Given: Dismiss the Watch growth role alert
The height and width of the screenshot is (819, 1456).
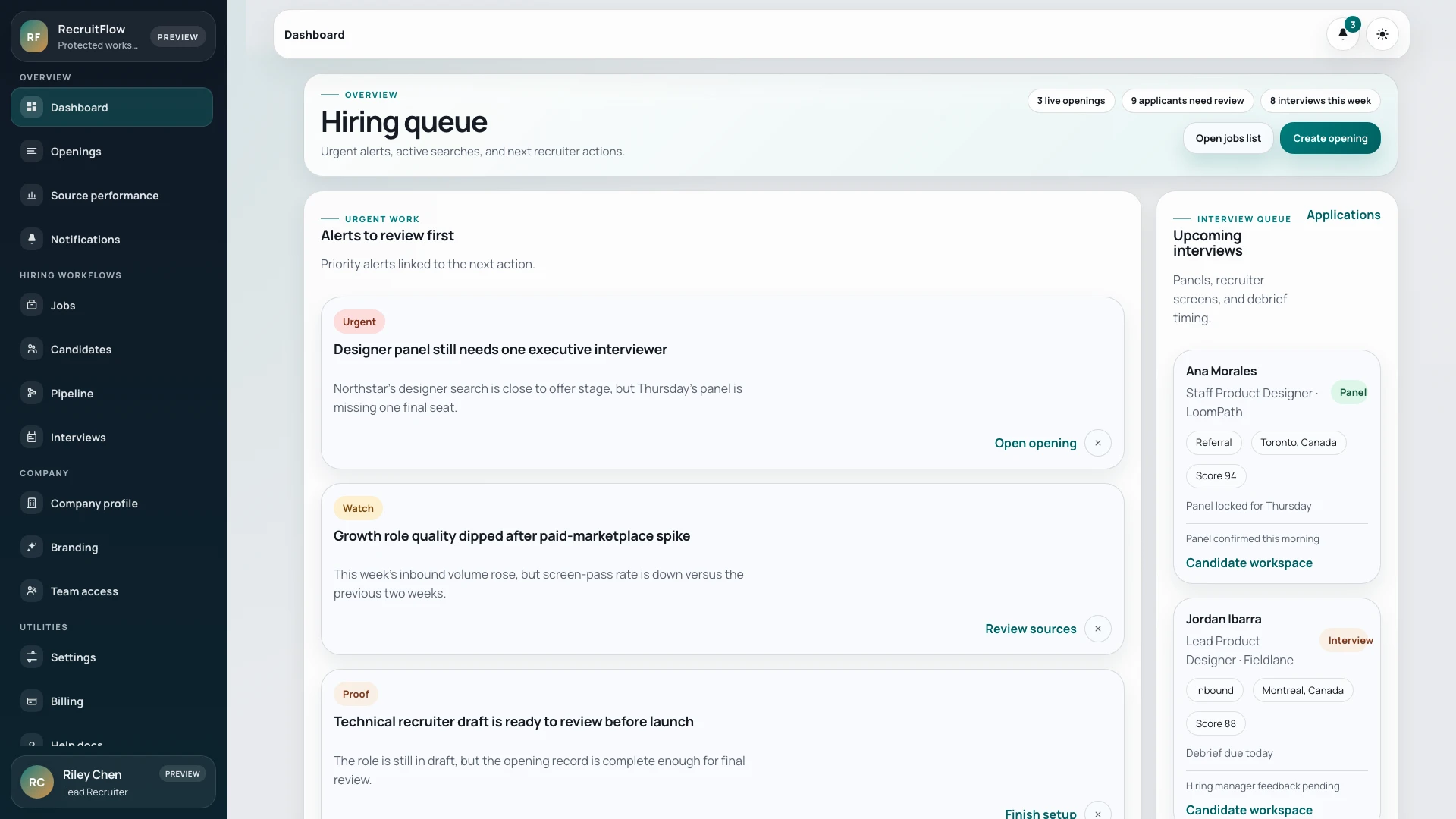Looking at the screenshot, I should pyautogui.click(x=1097, y=629).
